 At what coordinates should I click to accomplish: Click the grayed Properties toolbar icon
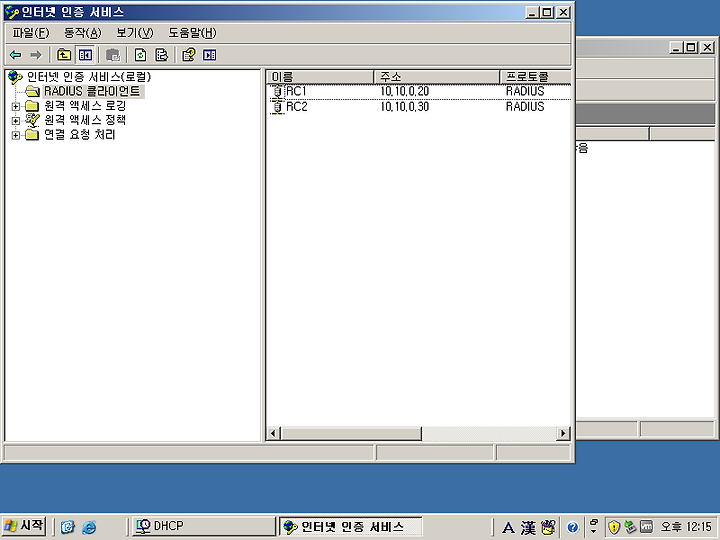click(x=112, y=55)
